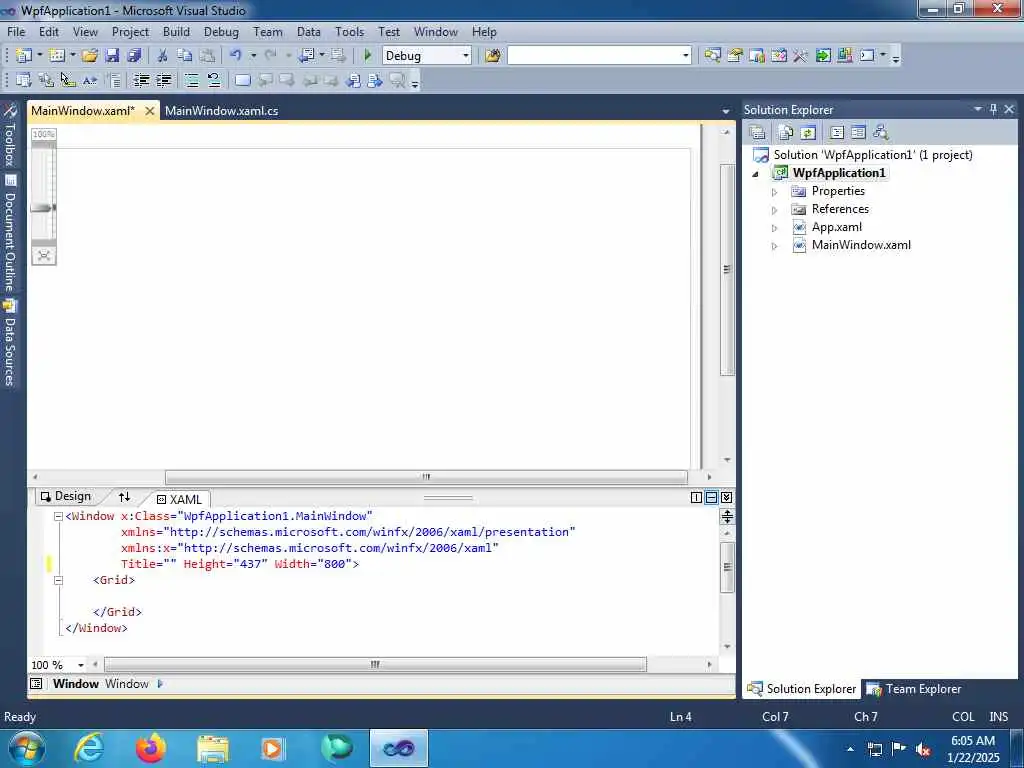
Task: Expand the App.xaml node
Action: 775,228
